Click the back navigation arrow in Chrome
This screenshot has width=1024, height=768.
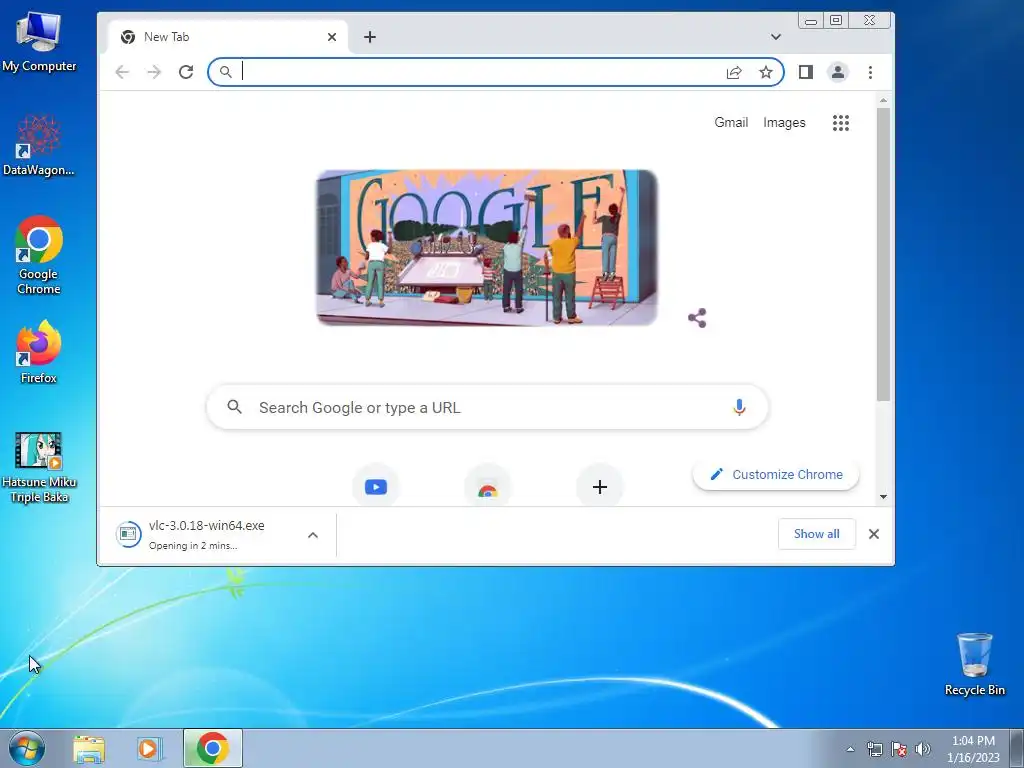point(122,72)
